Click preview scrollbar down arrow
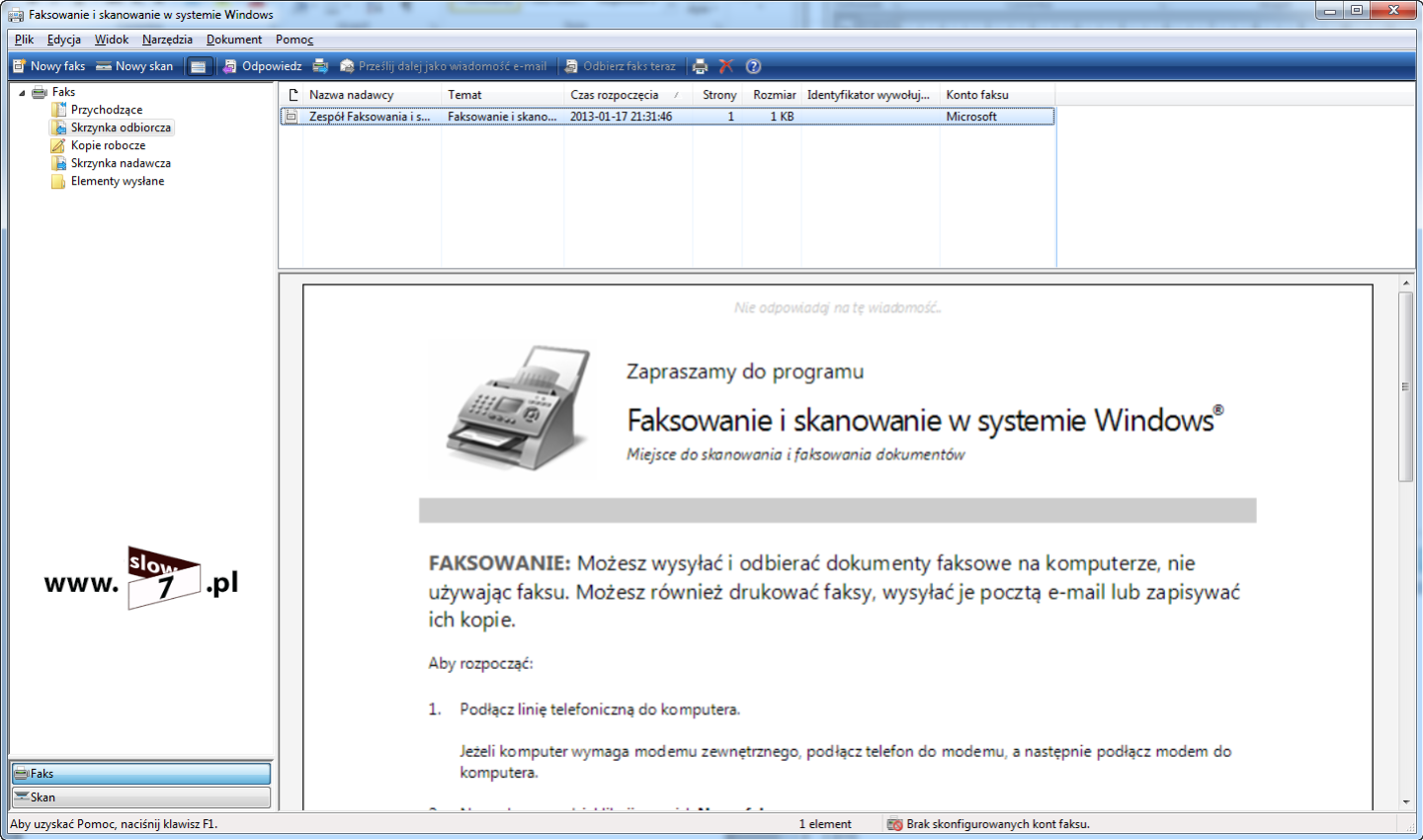This screenshot has width=1423, height=840. (x=1405, y=802)
